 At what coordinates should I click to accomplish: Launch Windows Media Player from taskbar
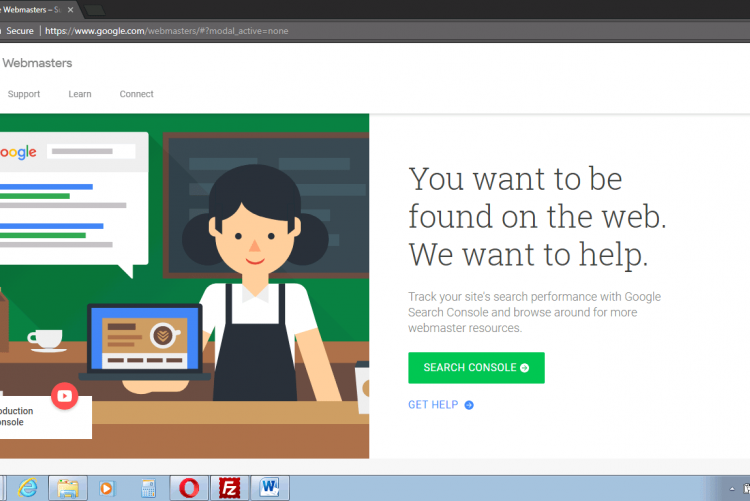(108, 488)
